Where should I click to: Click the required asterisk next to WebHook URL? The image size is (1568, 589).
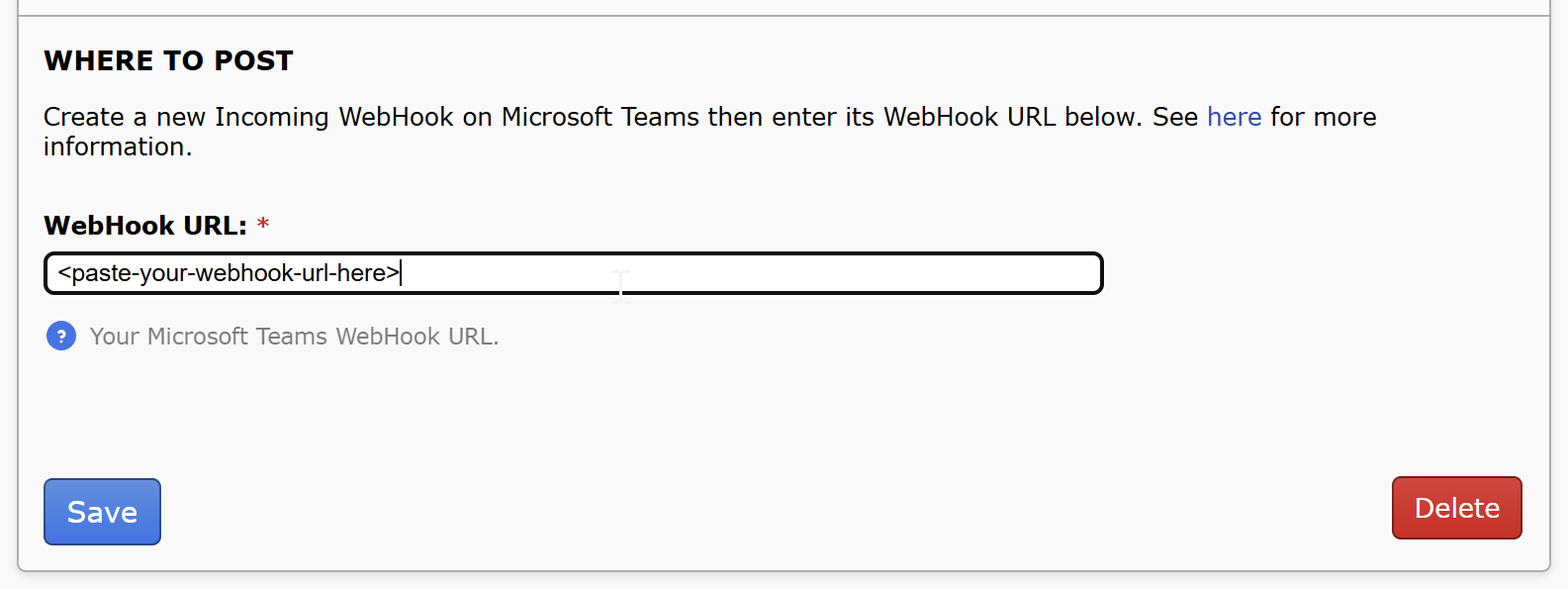tap(262, 225)
